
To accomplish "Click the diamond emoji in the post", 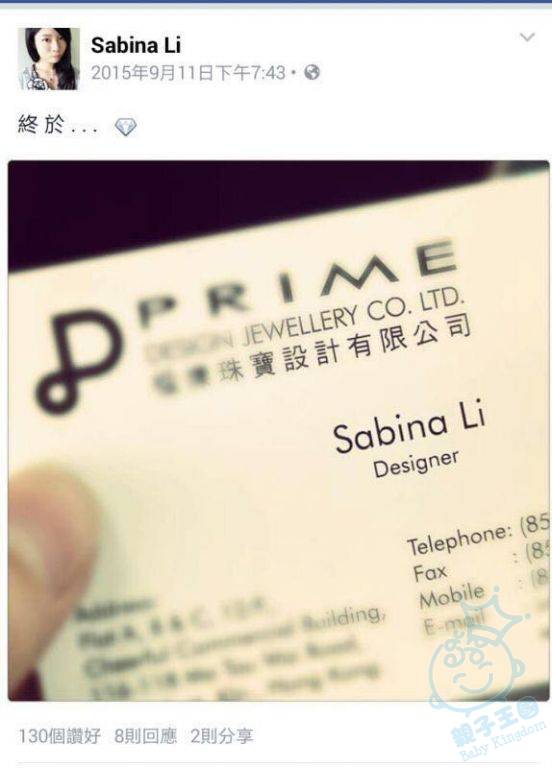I will pyautogui.click(x=125, y=127).
